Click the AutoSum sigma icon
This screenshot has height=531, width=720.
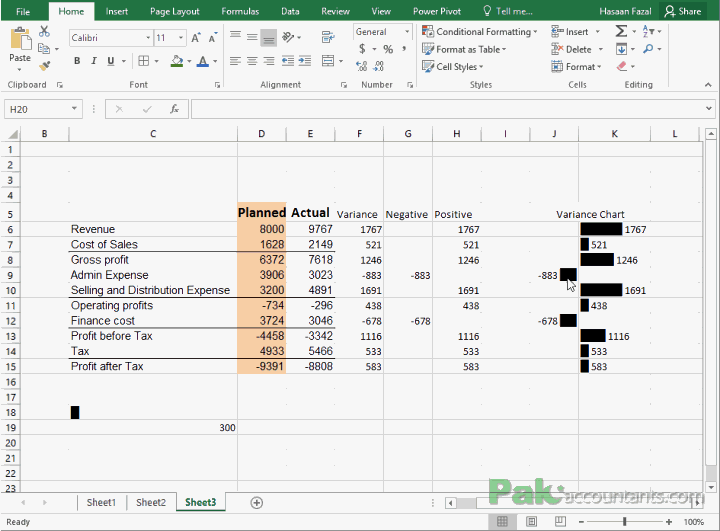tap(621, 32)
